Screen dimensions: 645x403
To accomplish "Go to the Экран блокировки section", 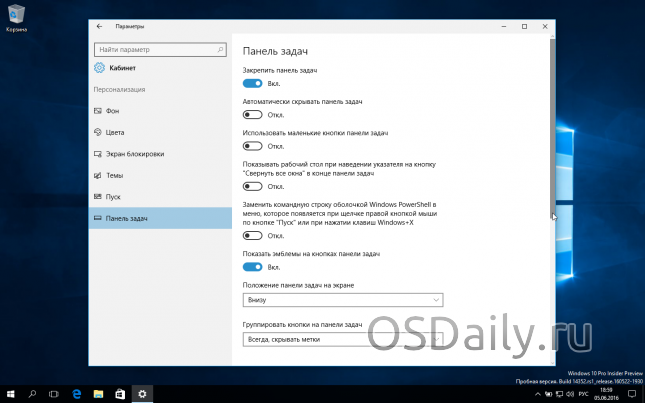I will coord(134,154).
